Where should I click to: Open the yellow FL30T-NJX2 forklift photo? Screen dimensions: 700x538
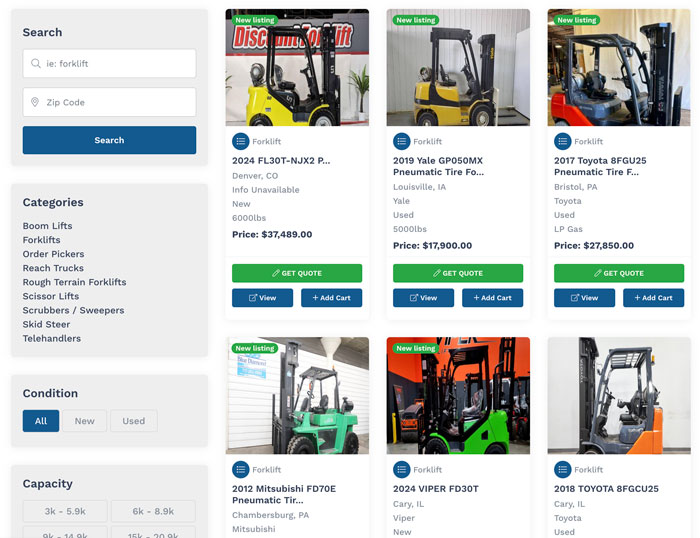297,67
